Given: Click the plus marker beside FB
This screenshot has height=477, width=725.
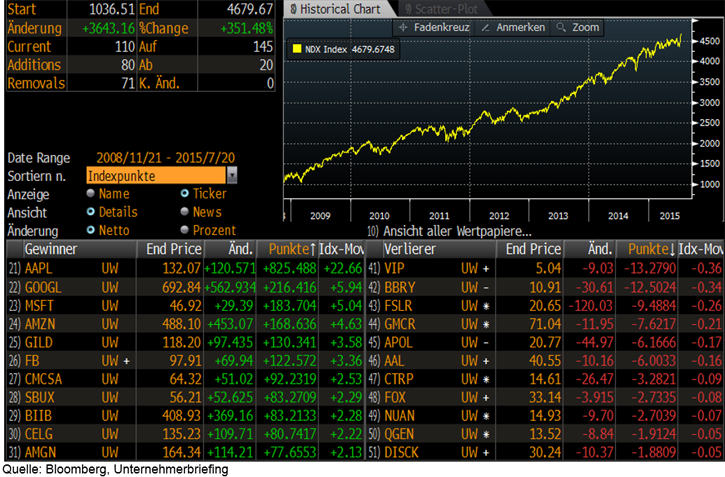Looking at the screenshot, I should 126,361.
